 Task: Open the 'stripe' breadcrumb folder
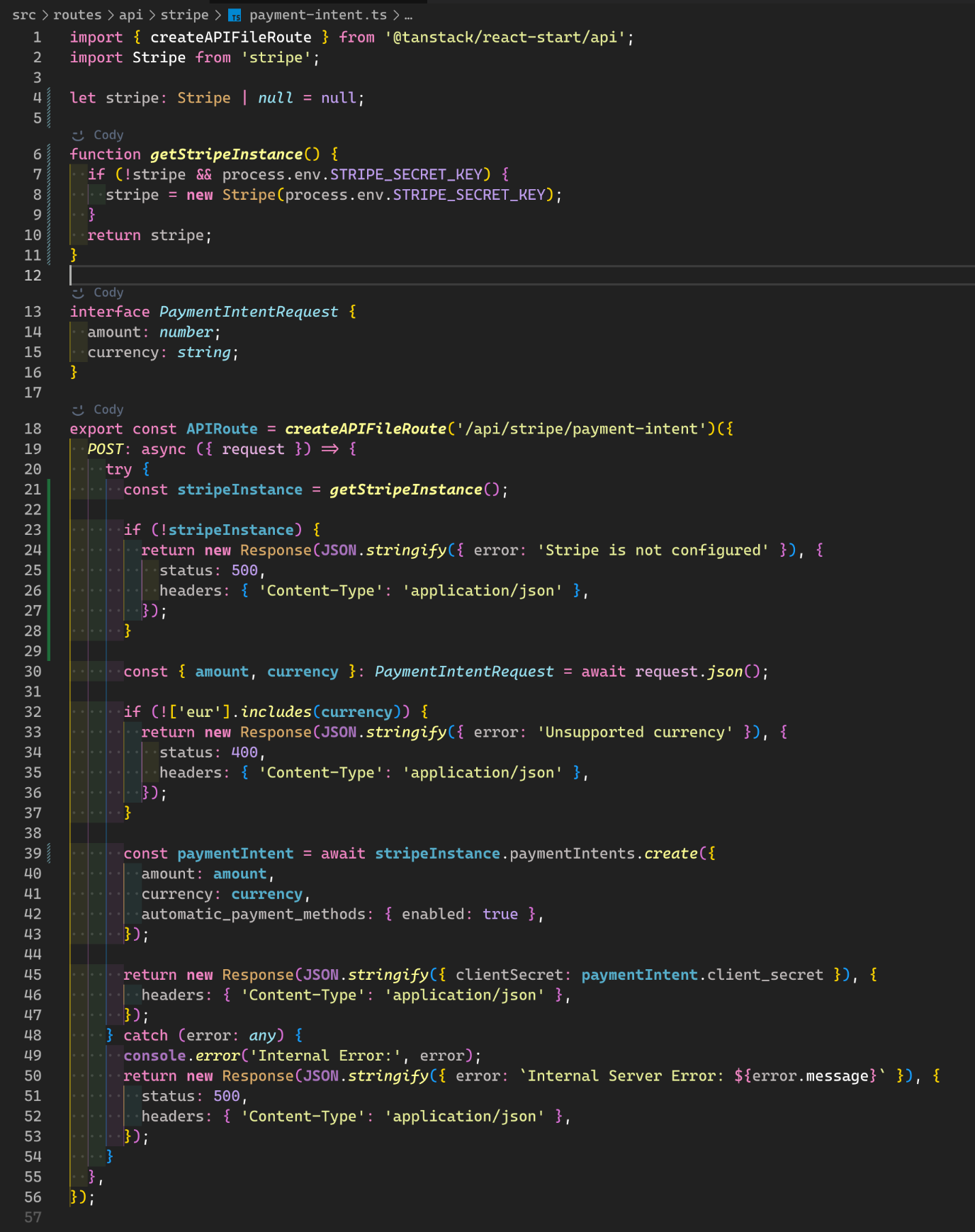[184, 15]
